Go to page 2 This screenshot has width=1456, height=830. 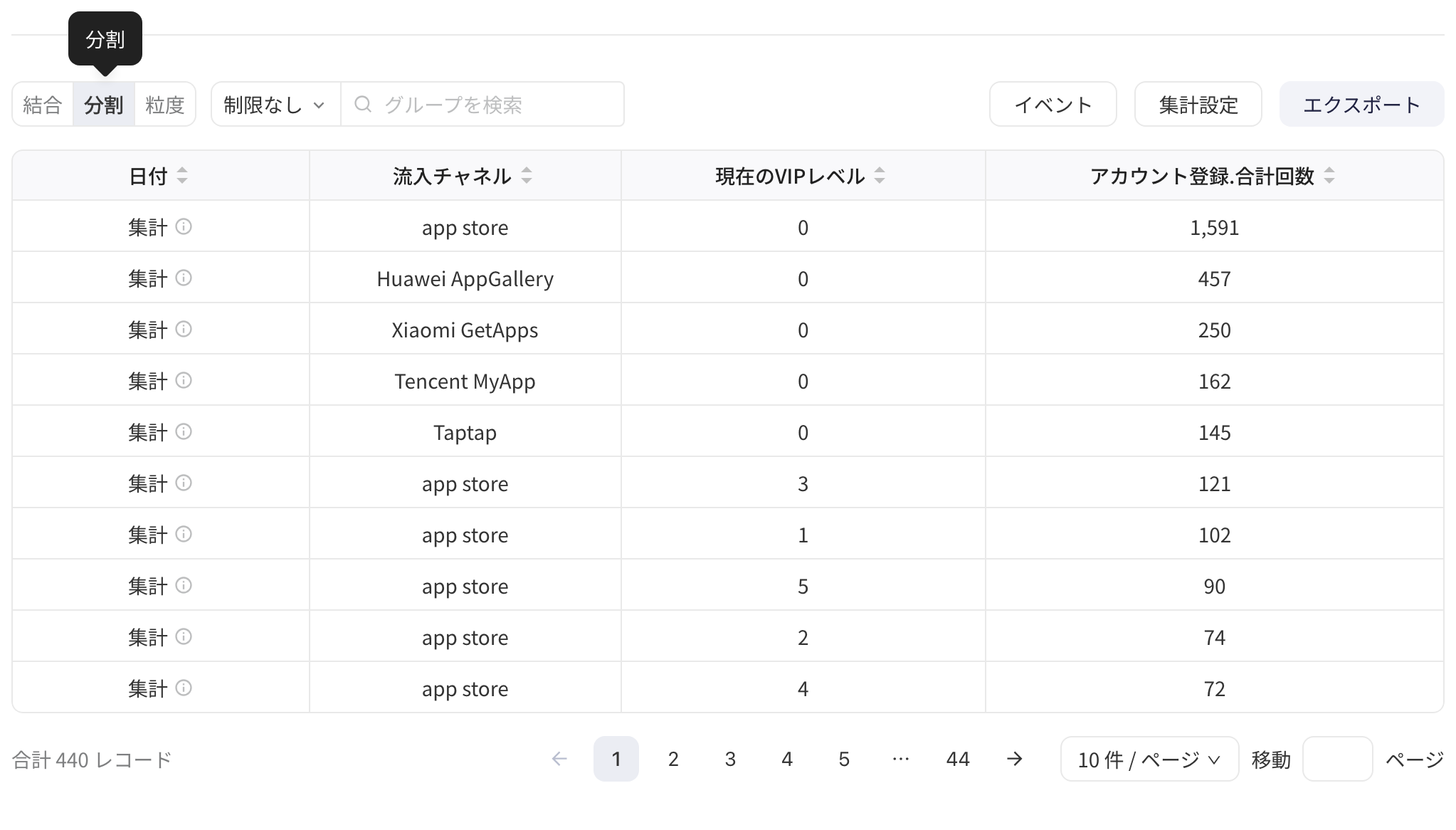[x=673, y=760]
